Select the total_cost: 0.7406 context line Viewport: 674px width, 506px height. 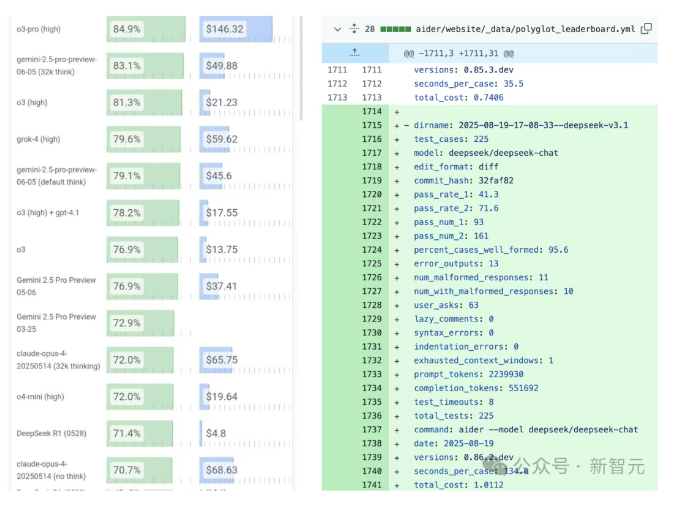pos(459,98)
